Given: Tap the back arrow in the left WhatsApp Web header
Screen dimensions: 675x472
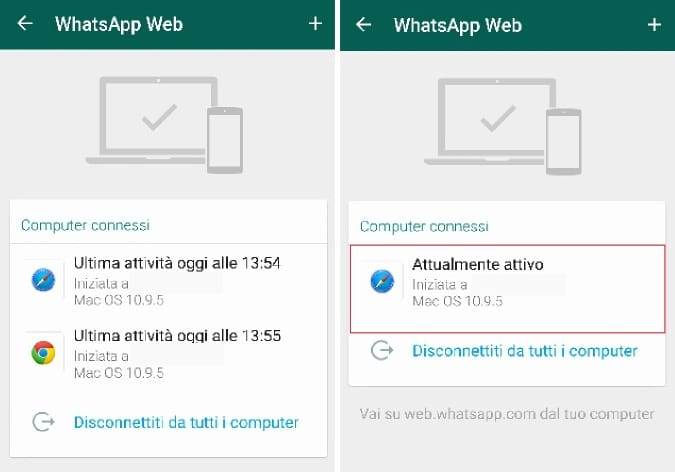Looking at the screenshot, I should click(x=25, y=23).
